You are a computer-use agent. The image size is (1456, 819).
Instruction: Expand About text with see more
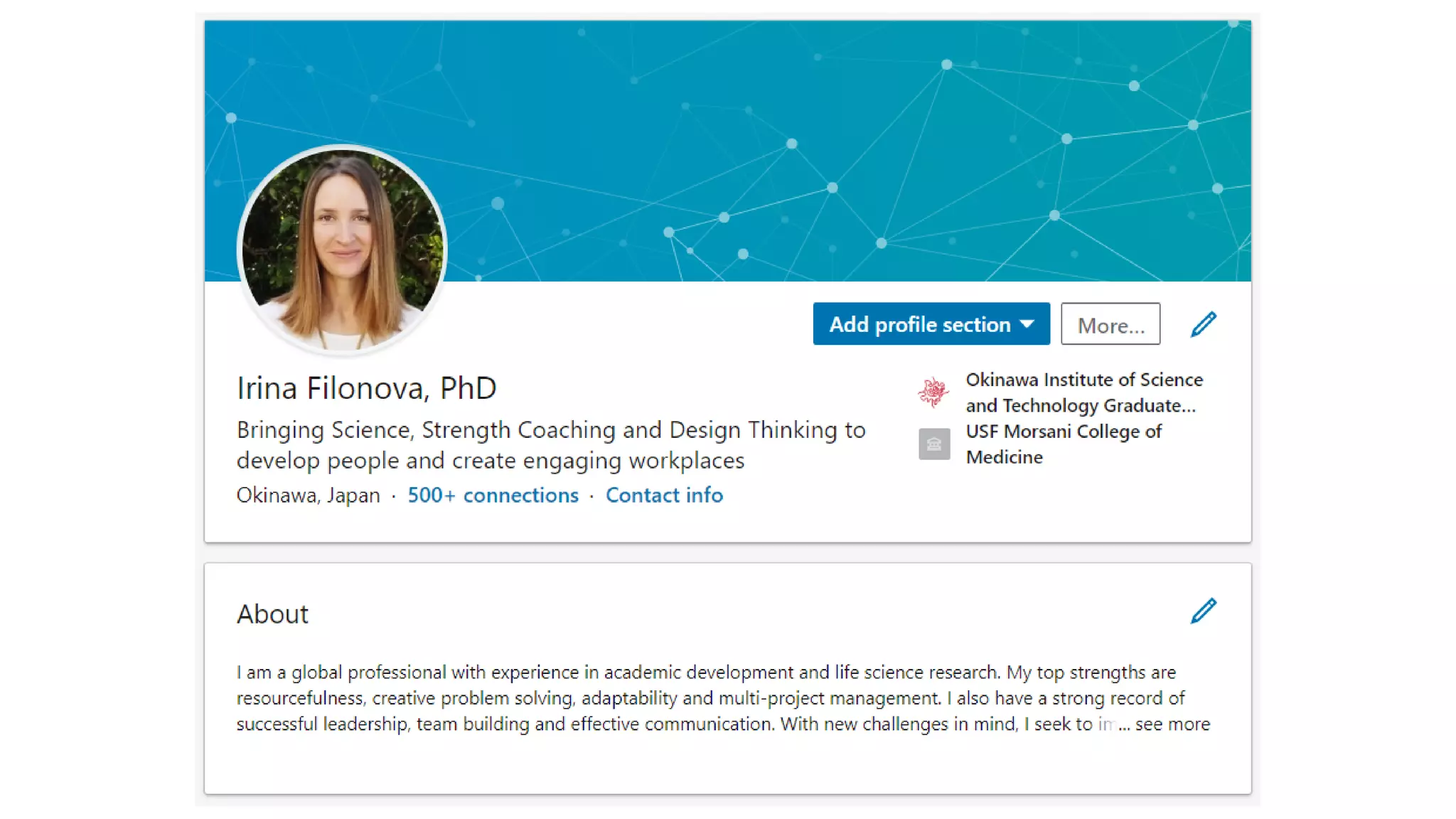(x=1172, y=724)
